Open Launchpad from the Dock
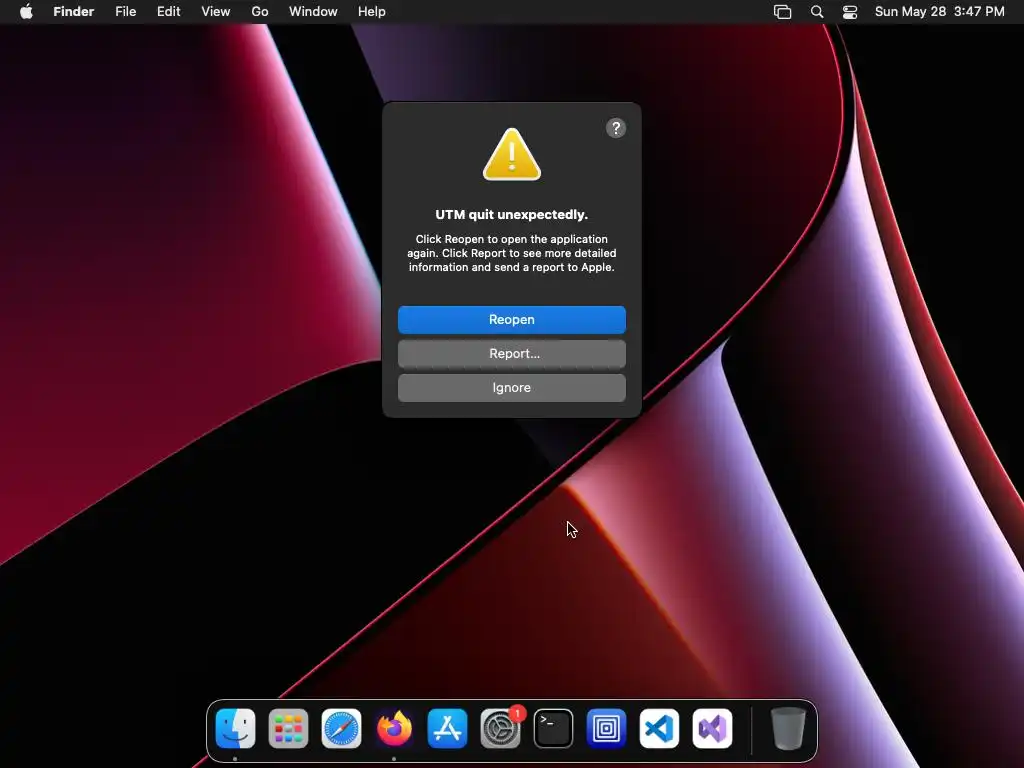The height and width of the screenshot is (768, 1024). tap(288, 728)
